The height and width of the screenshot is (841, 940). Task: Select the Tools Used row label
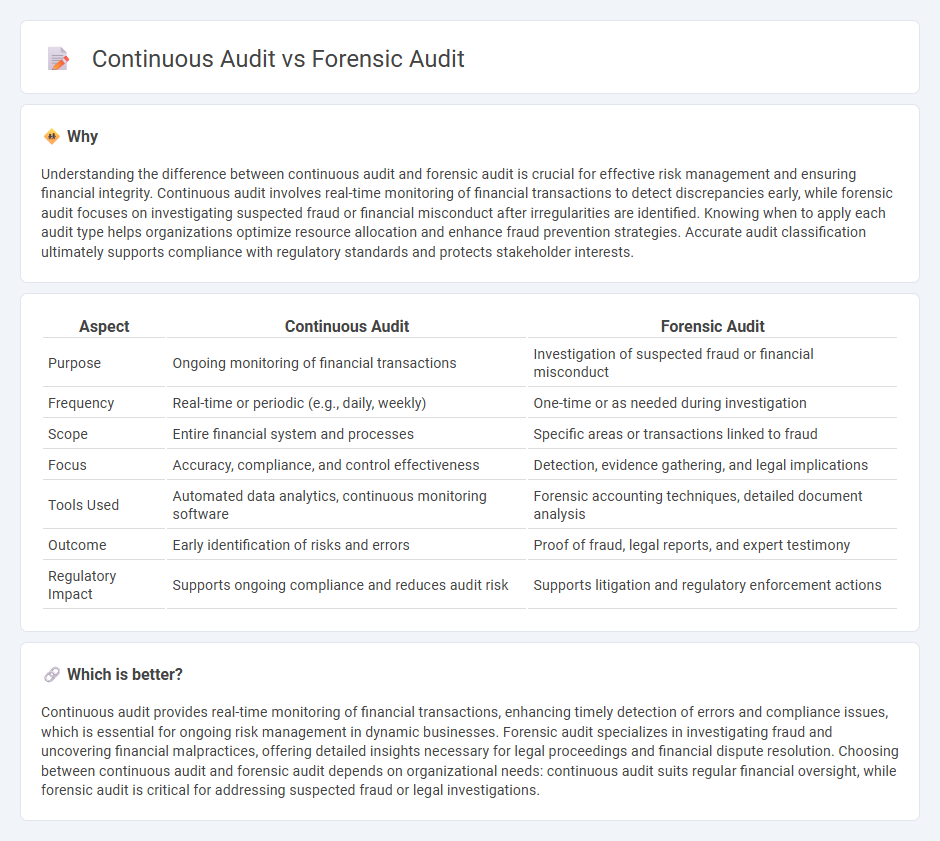tap(83, 505)
